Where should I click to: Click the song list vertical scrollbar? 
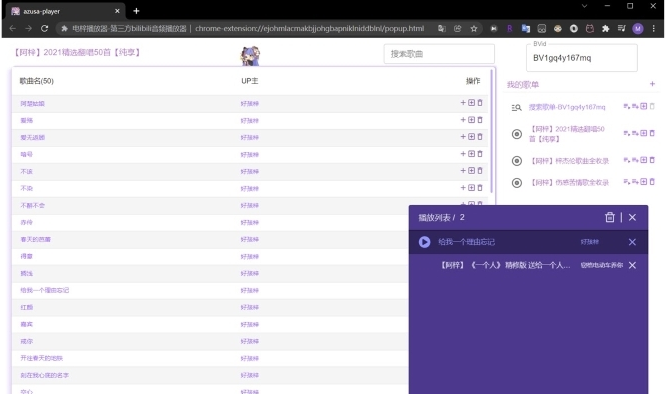point(492,132)
